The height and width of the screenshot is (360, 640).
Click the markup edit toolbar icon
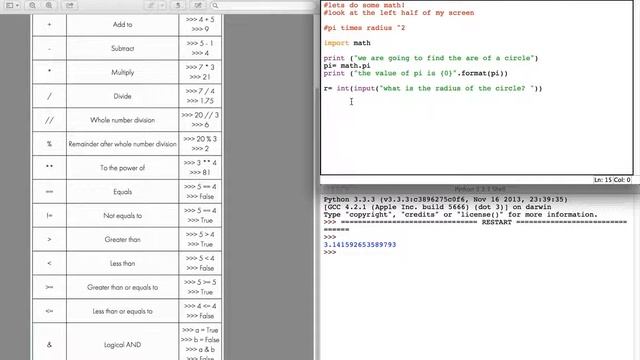tap(198, 5)
